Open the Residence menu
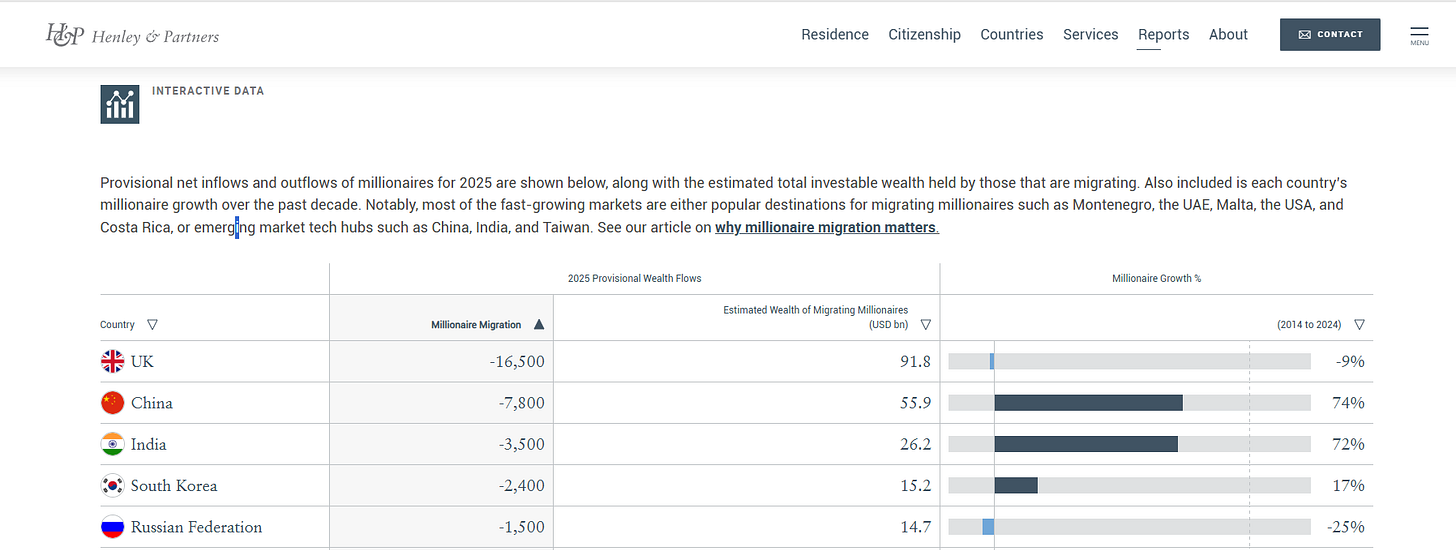The width and height of the screenshot is (1456, 550). 835,34
